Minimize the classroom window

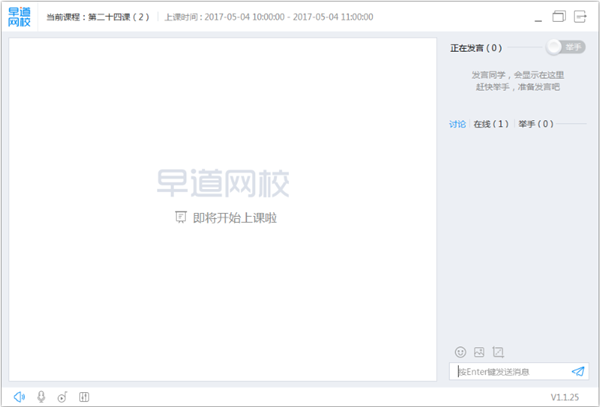point(538,21)
